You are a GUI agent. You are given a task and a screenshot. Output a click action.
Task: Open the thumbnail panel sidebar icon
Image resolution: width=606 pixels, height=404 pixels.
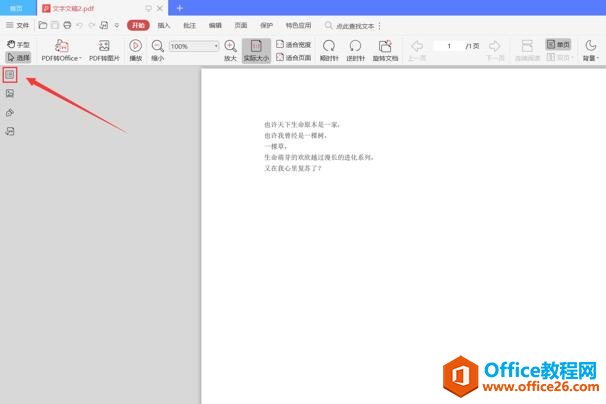pyautogui.click(x=10, y=93)
